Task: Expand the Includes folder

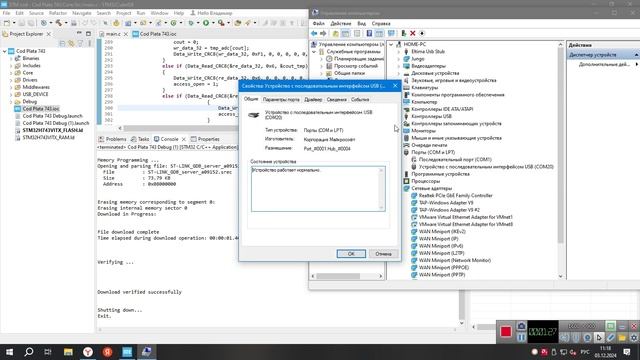Action: coord(11,65)
